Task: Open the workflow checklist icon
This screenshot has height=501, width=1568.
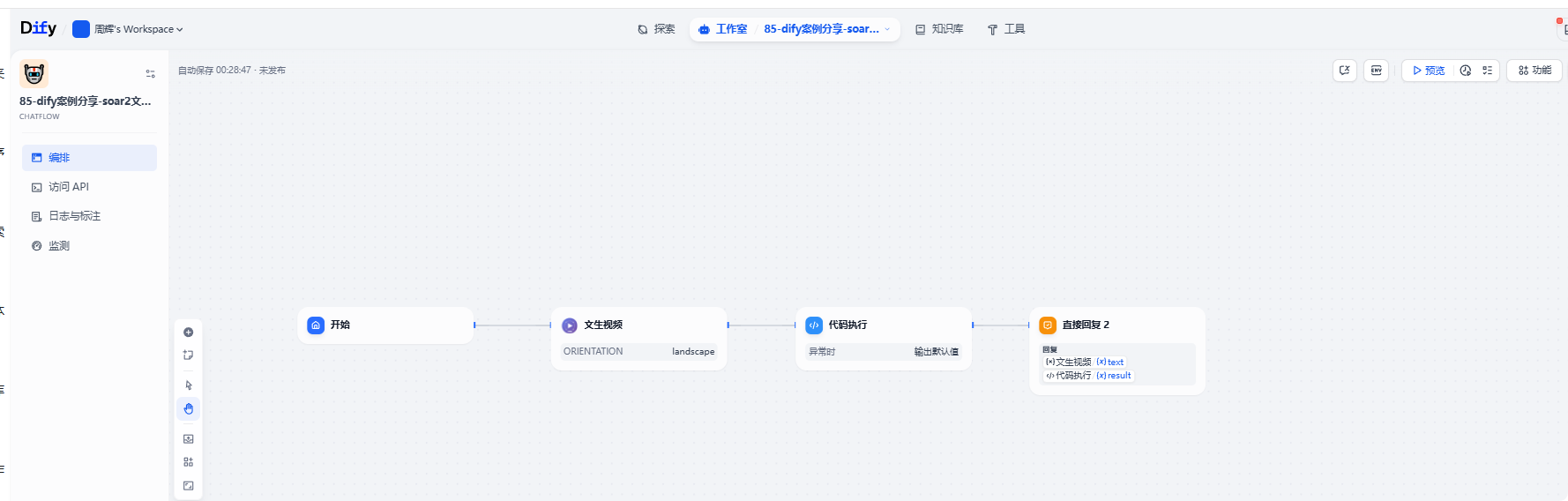Action: point(1487,71)
